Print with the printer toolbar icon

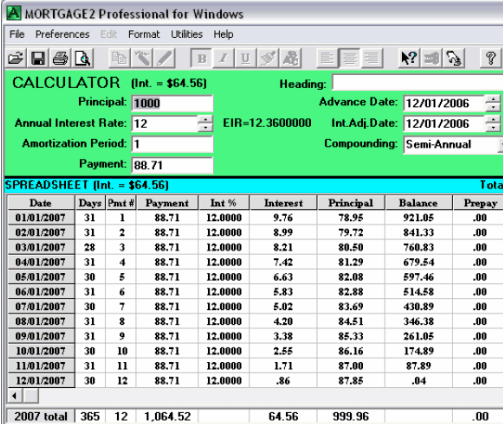60,58
